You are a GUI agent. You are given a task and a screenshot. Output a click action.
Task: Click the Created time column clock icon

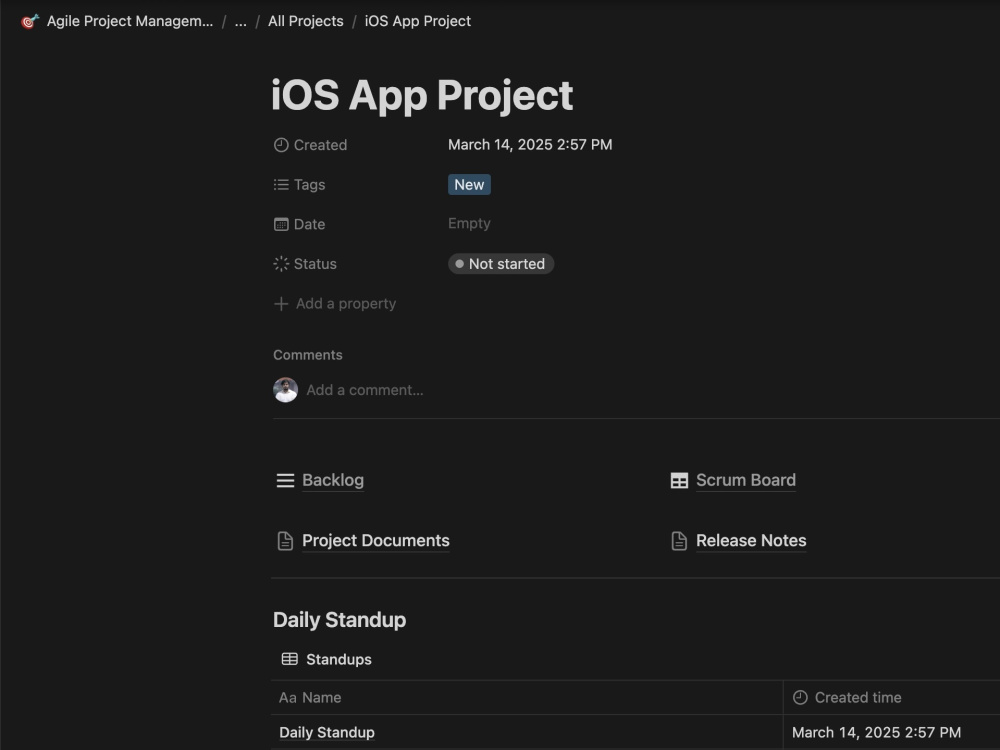coord(800,698)
